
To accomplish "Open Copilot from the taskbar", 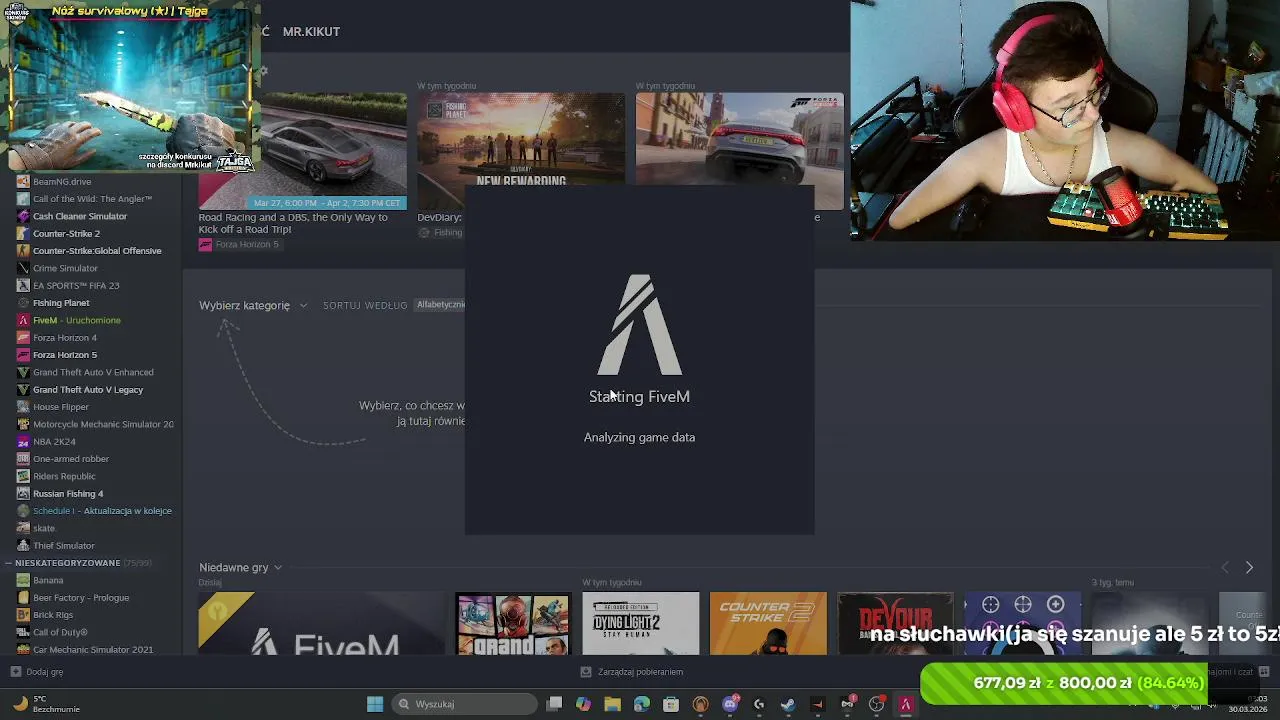I will [x=583, y=704].
